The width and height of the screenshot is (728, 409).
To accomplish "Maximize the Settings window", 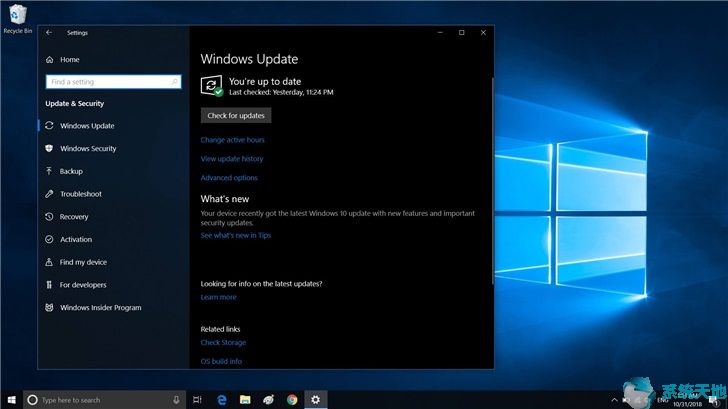I will point(462,32).
